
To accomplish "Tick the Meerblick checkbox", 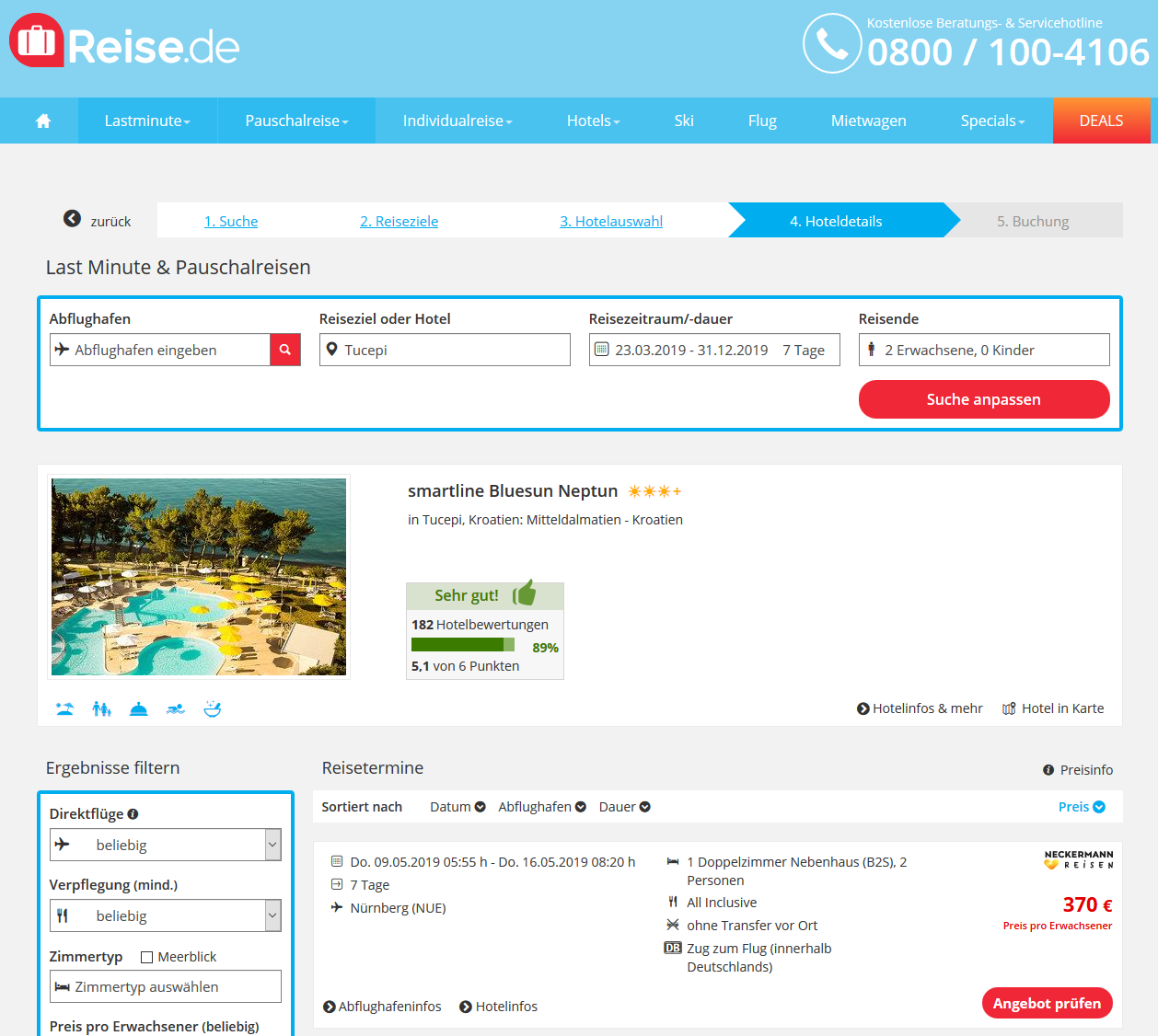I will point(146,957).
